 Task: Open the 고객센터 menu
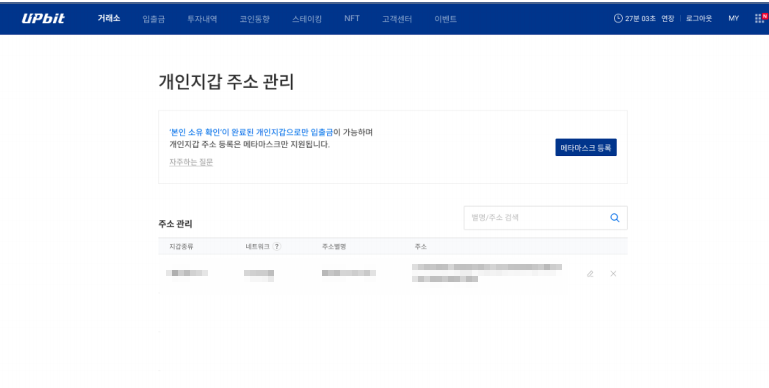(397, 19)
